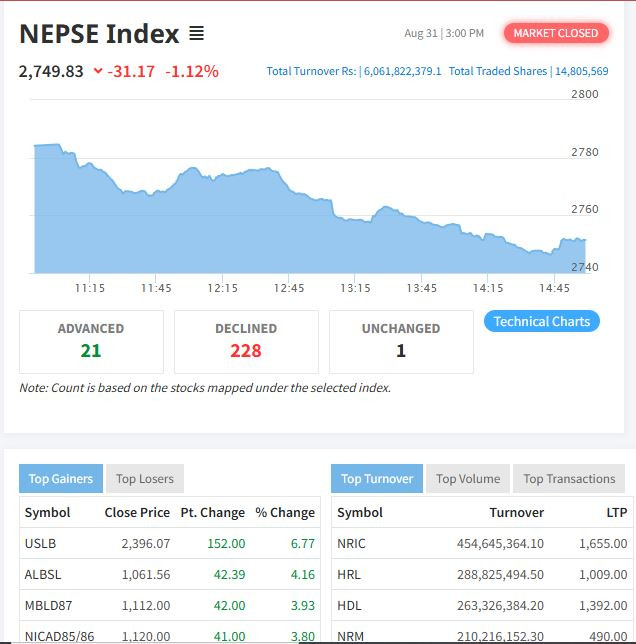Select the Top Turnover tab
Image resolution: width=636 pixels, height=644 pixels.
click(x=376, y=479)
